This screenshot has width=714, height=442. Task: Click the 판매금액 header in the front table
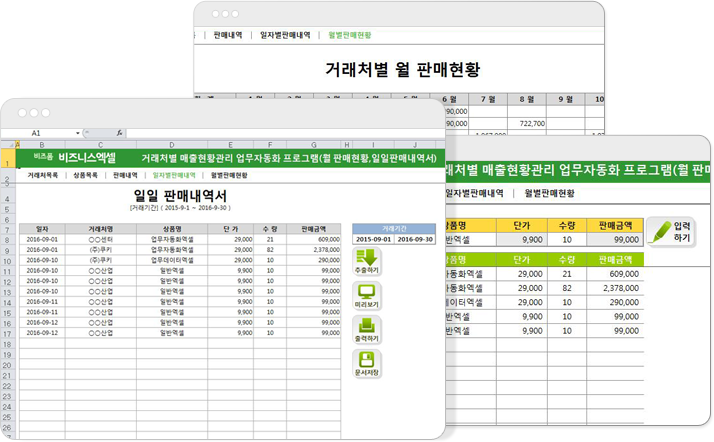click(x=314, y=229)
